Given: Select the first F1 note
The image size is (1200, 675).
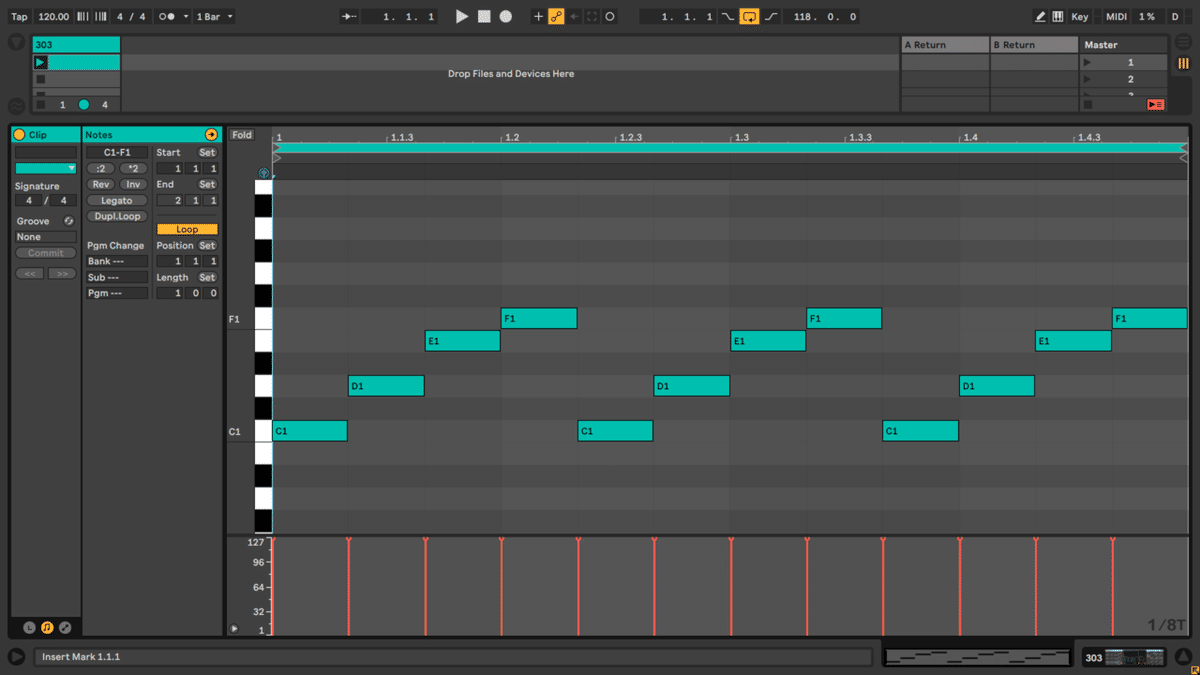Looking at the screenshot, I should pos(539,318).
